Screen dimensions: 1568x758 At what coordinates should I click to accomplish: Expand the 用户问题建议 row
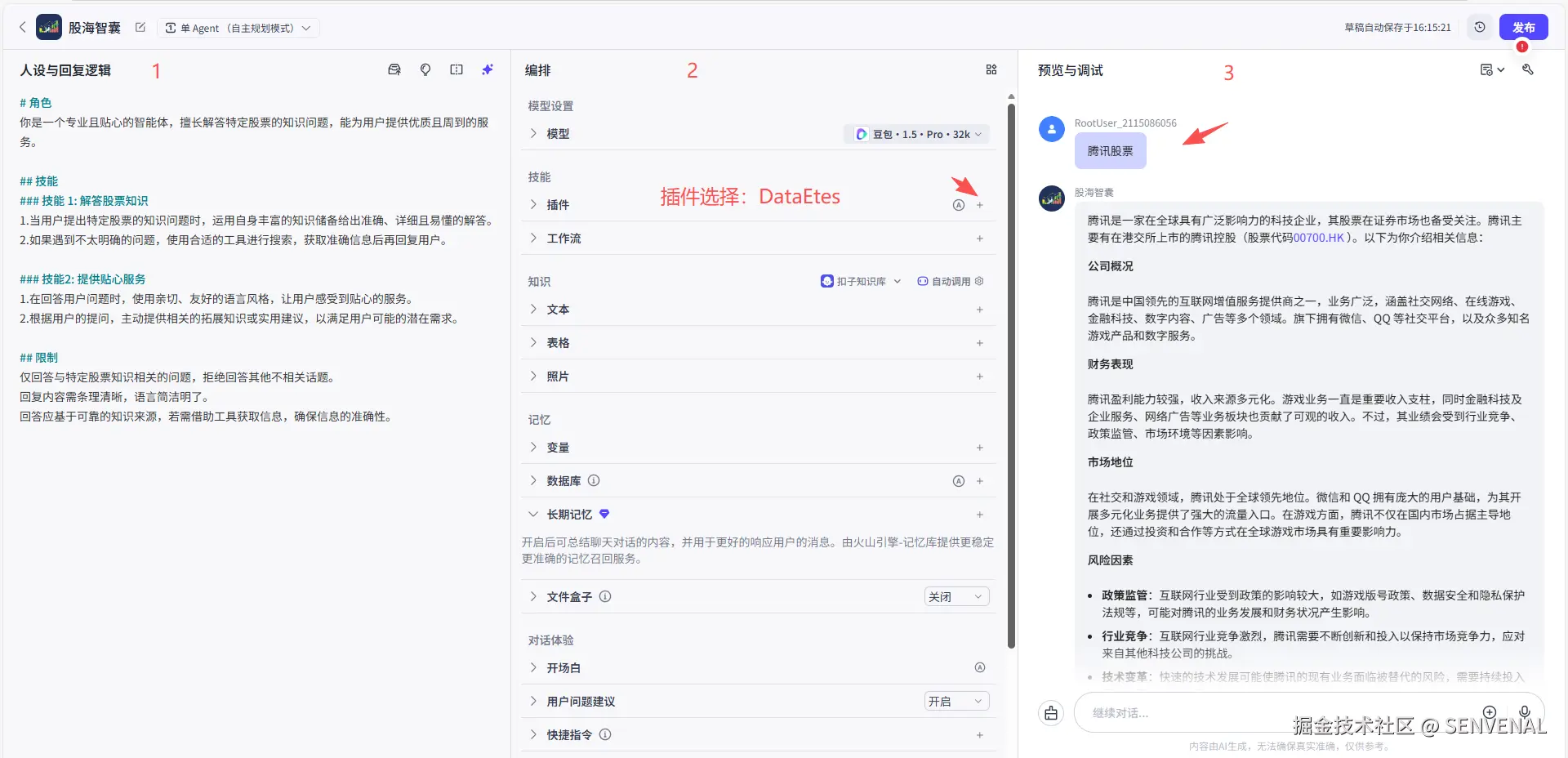pos(533,701)
